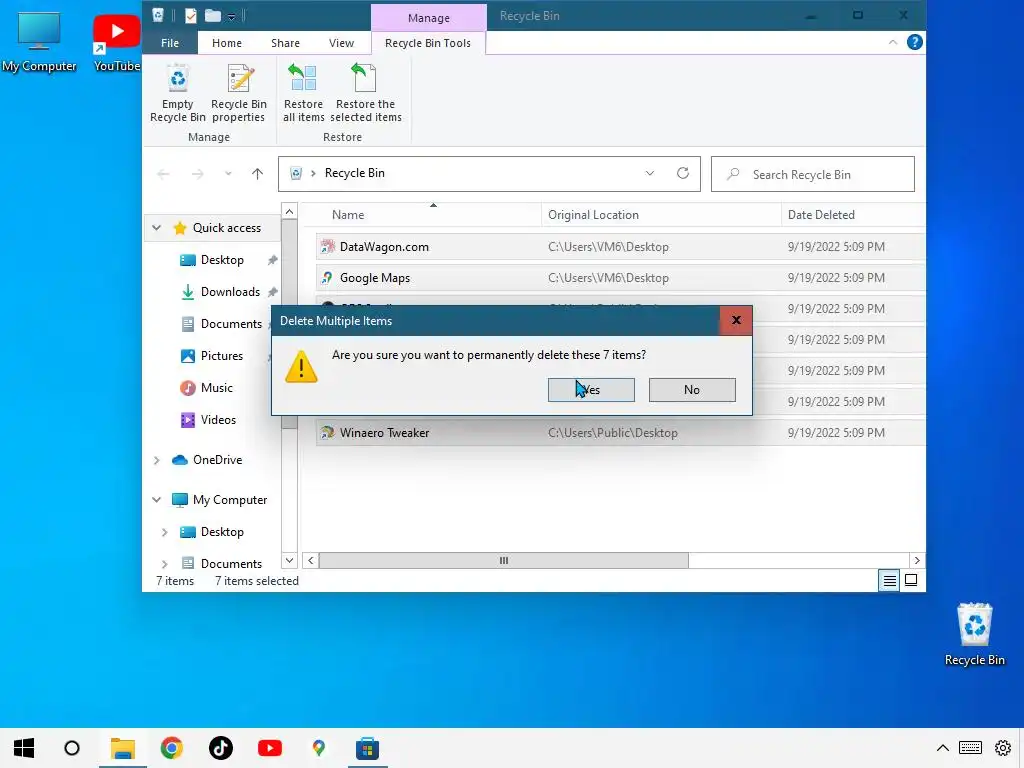Click the warning icon in dialog
Screen dimensions: 1024x768
coord(301,366)
